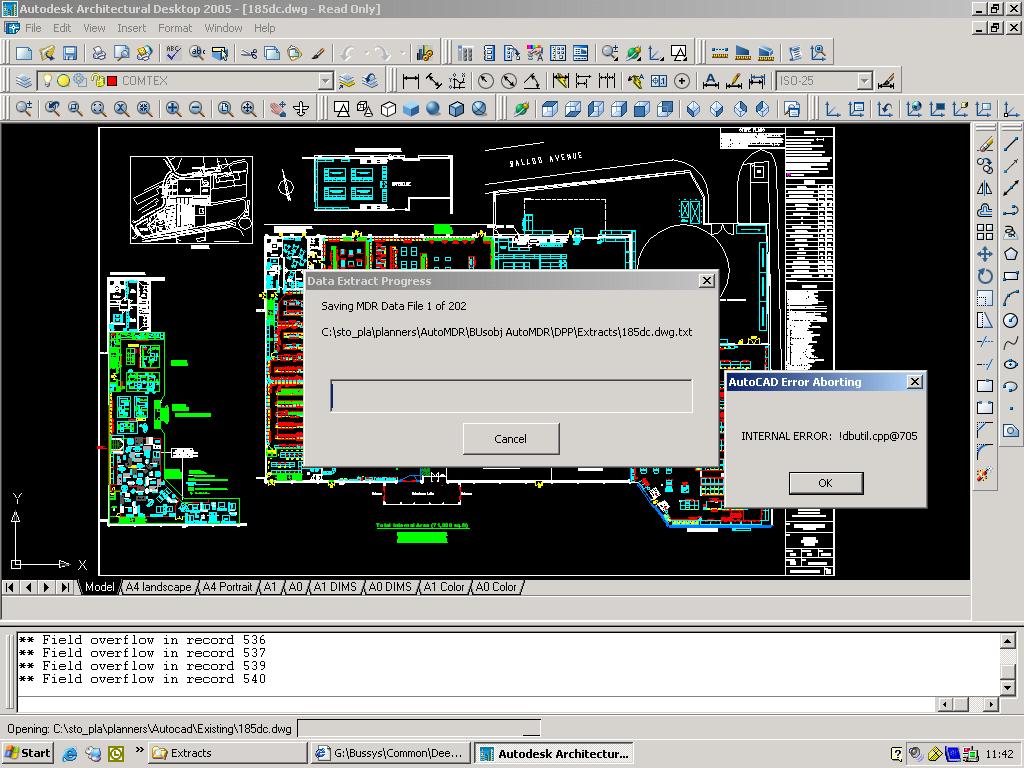The image size is (1024, 768).
Task: Click the Linear Dimension icon
Action: [x=410, y=81]
